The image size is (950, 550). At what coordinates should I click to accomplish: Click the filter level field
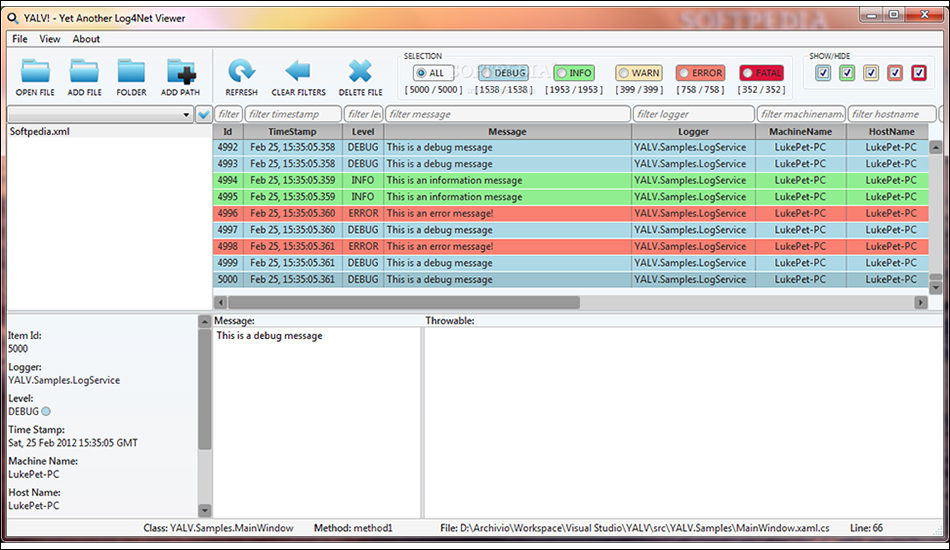pos(364,114)
